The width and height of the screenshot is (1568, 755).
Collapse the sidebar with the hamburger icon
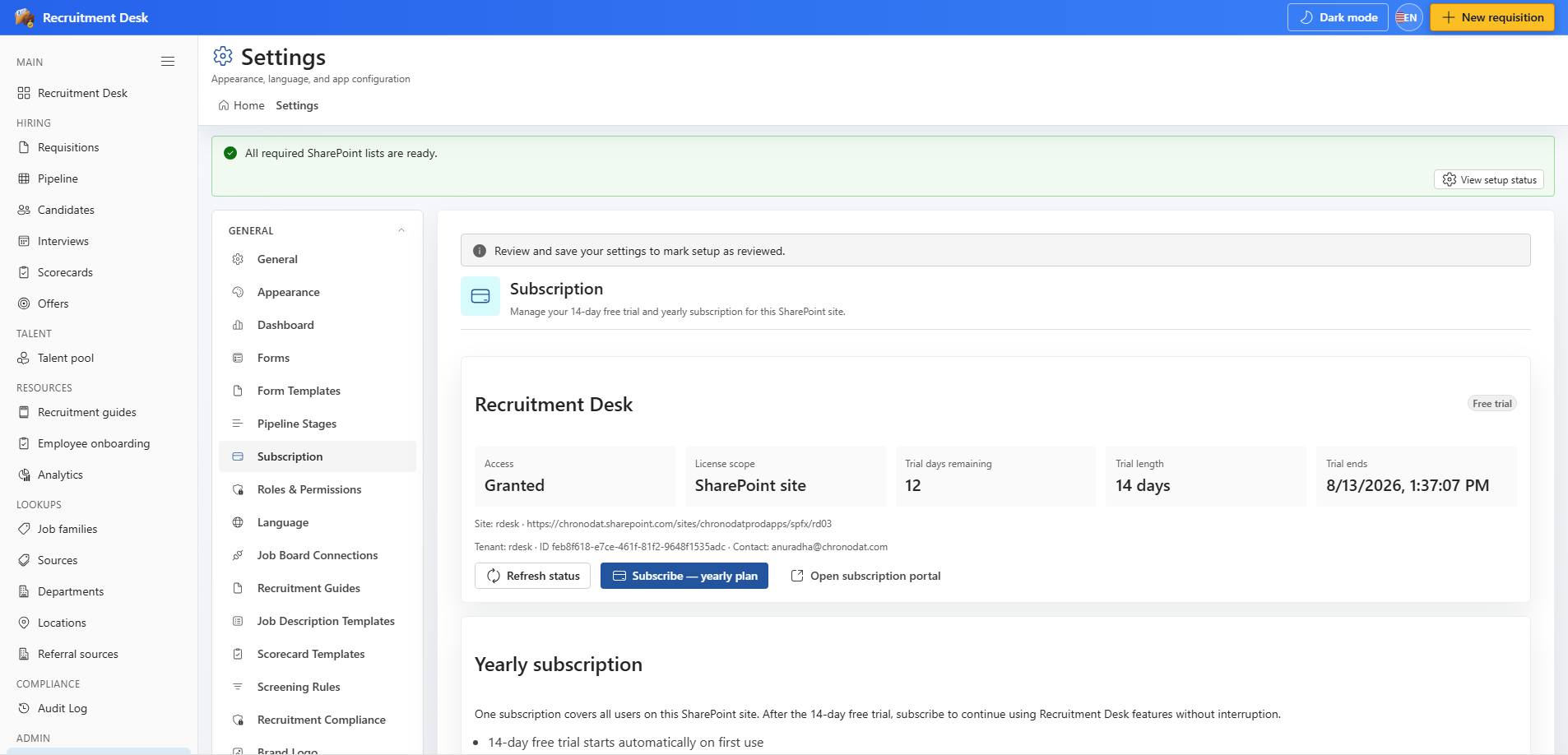(168, 62)
